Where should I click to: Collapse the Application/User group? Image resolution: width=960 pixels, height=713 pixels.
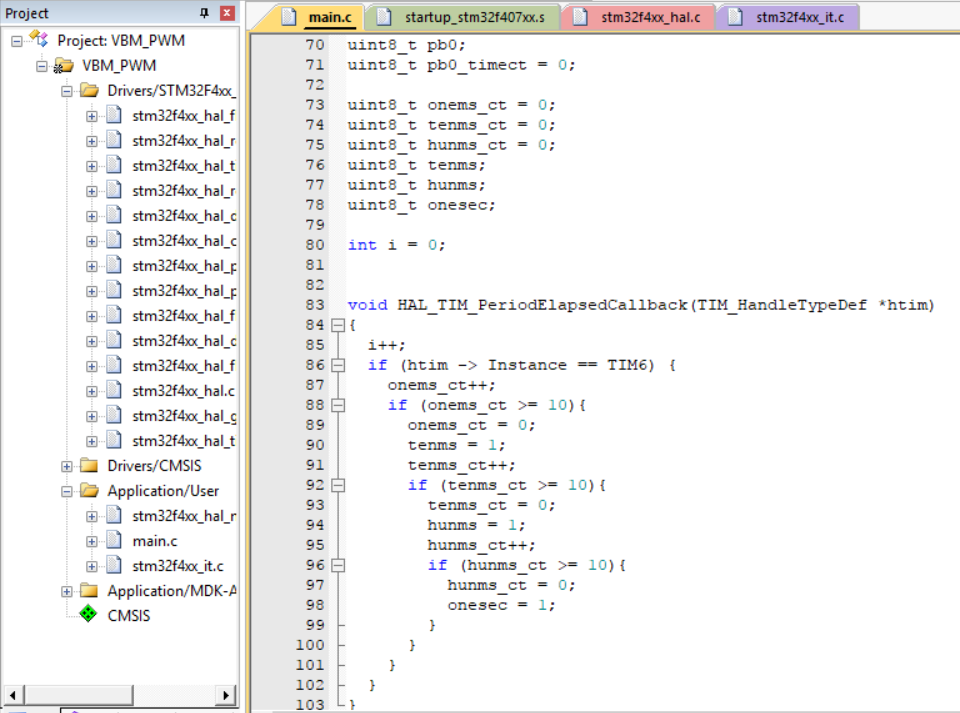67,491
